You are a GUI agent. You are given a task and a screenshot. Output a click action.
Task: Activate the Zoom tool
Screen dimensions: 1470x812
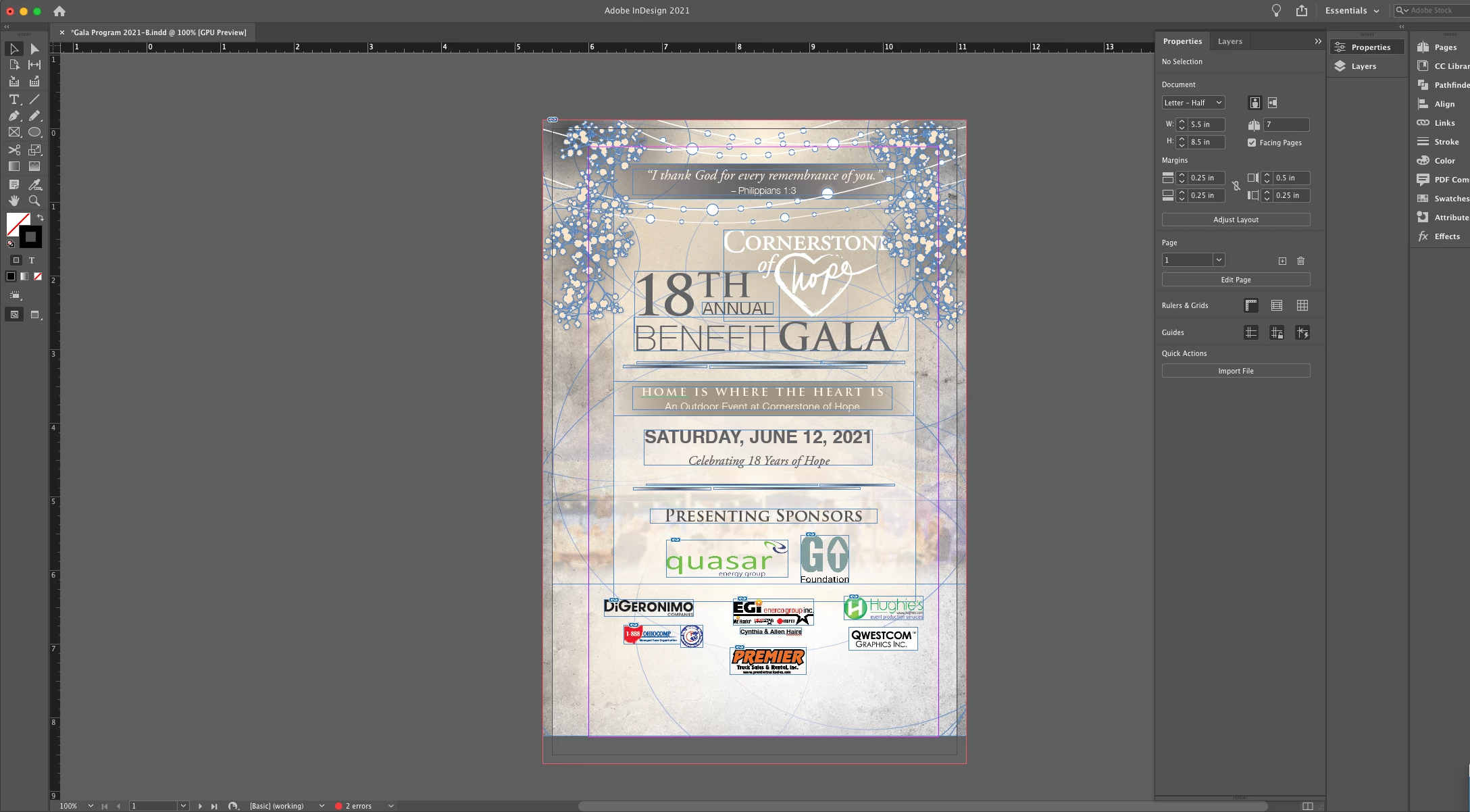pyautogui.click(x=34, y=201)
